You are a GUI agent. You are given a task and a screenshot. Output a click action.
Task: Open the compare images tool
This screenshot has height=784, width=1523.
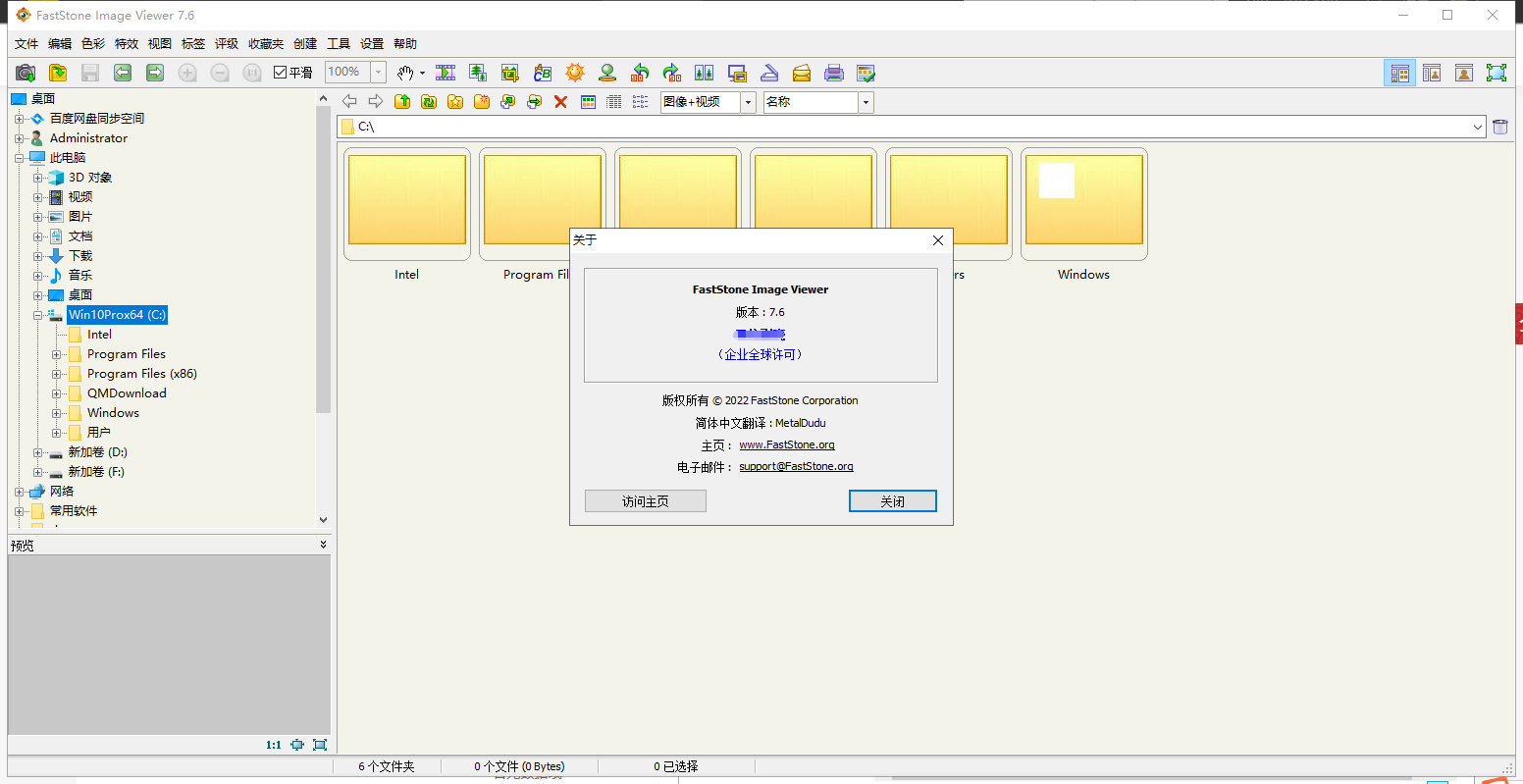[x=705, y=72]
